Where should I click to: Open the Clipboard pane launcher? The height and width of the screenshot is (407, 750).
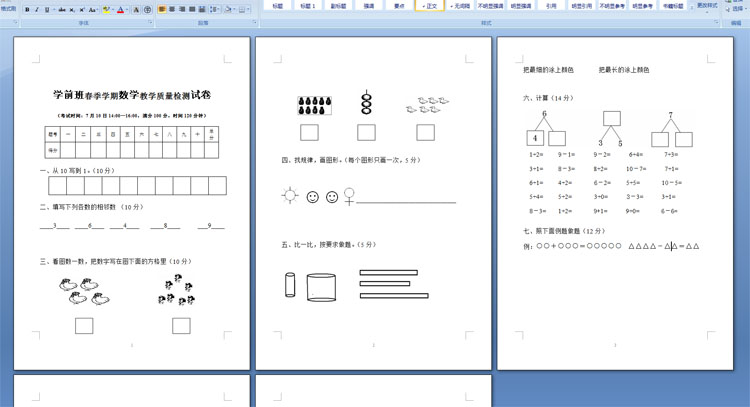click(15, 22)
